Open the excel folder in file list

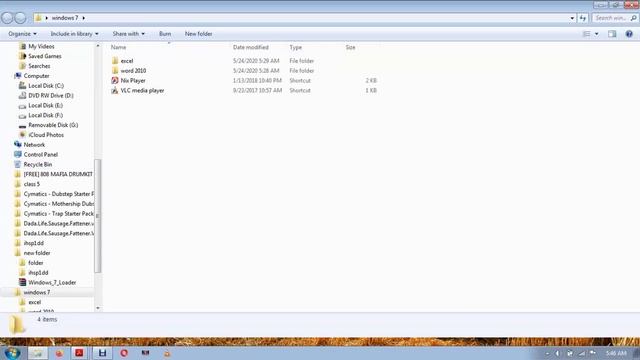pyautogui.click(x=127, y=61)
